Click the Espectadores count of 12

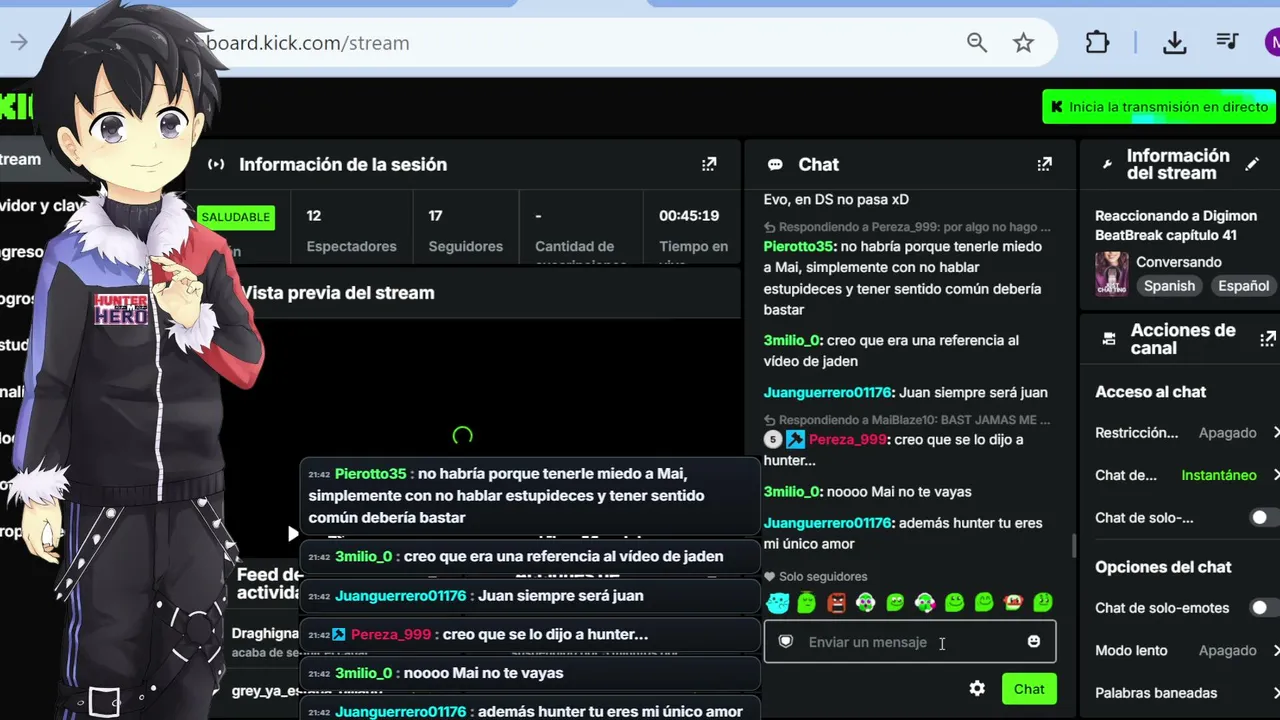pyautogui.click(x=314, y=215)
